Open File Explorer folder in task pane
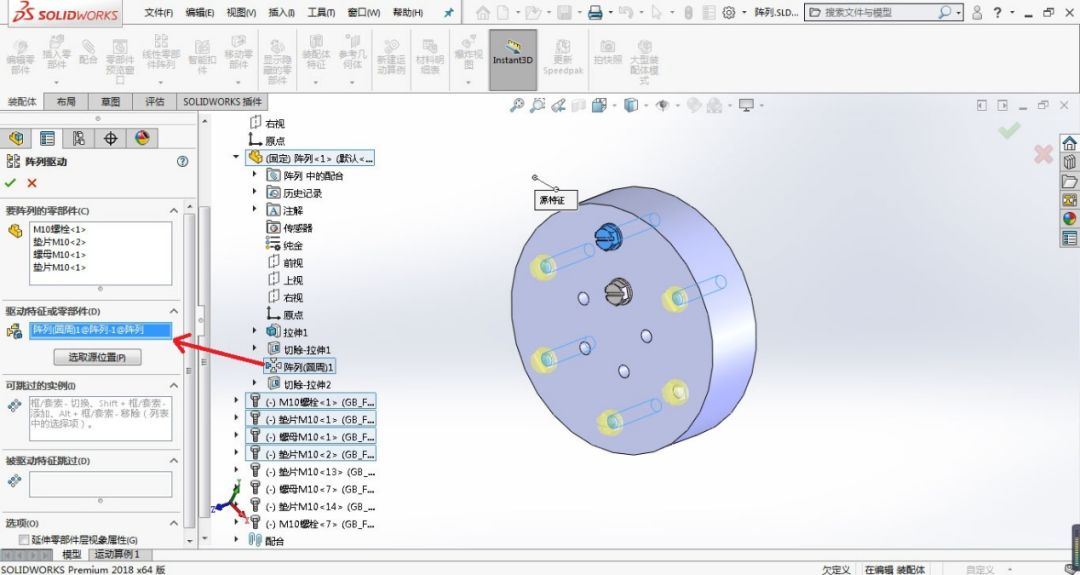The height and width of the screenshot is (575, 1080). [1069, 181]
